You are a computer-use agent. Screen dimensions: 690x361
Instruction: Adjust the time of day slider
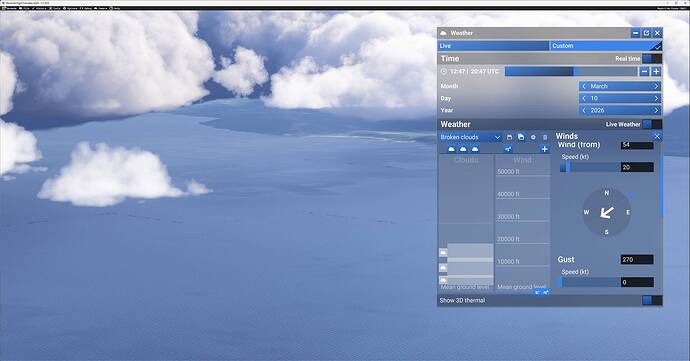[x=571, y=71]
